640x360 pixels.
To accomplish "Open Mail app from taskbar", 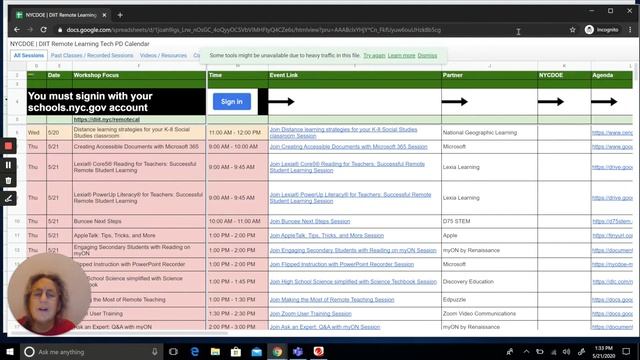I will pos(256,351).
